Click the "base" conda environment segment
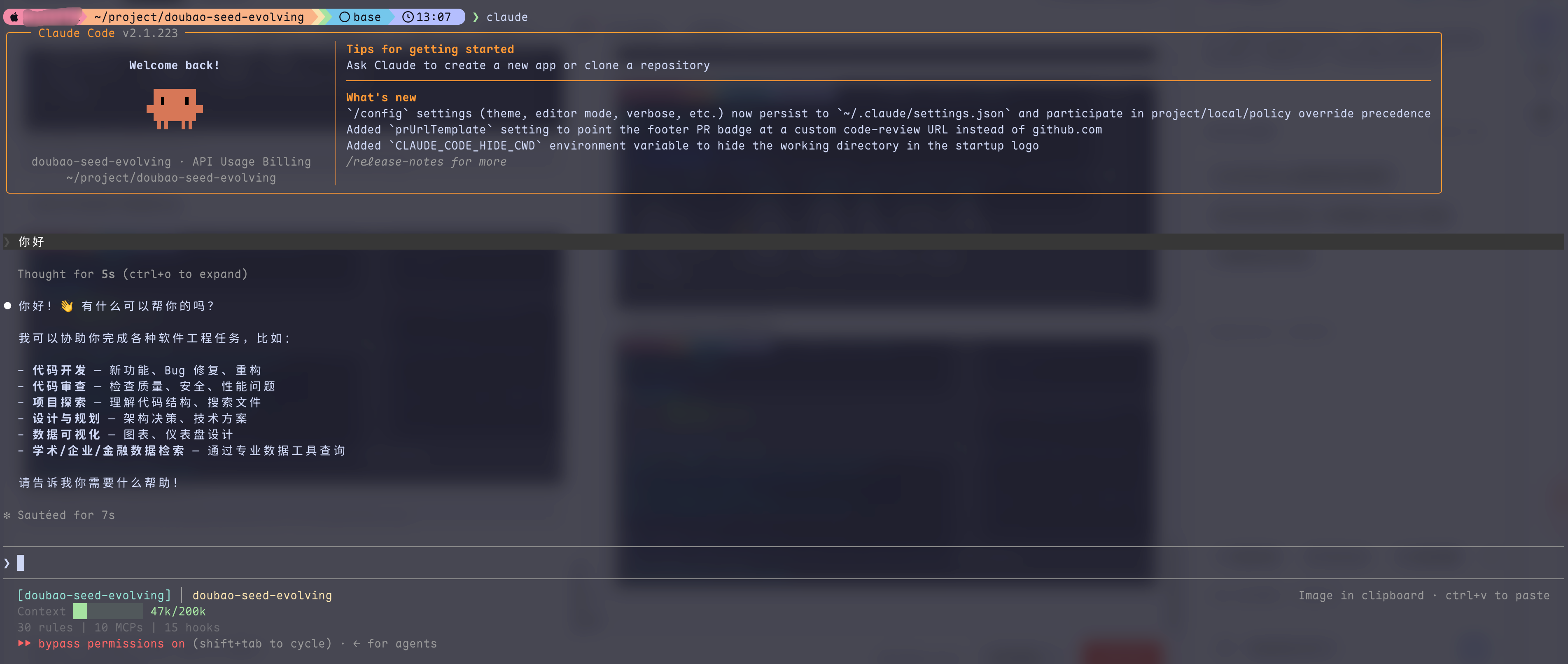 pyautogui.click(x=367, y=17)
